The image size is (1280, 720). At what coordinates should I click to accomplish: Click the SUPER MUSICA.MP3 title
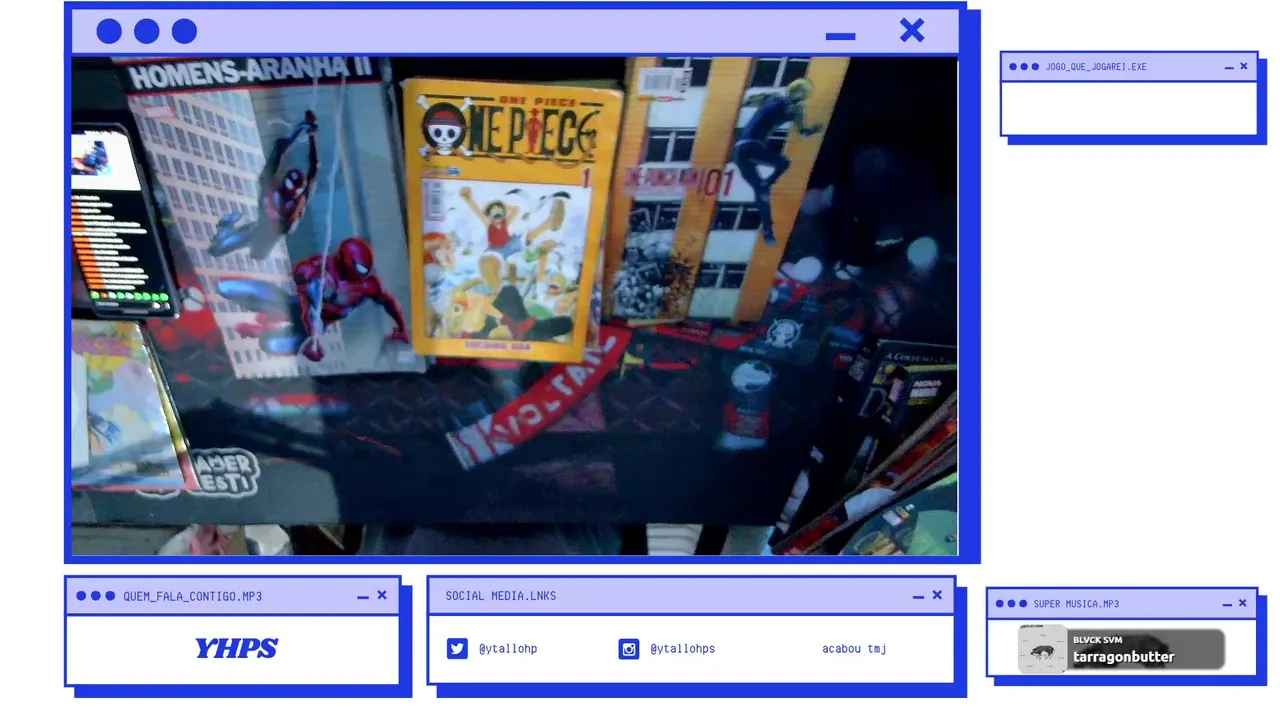[x=1076, y=604]
